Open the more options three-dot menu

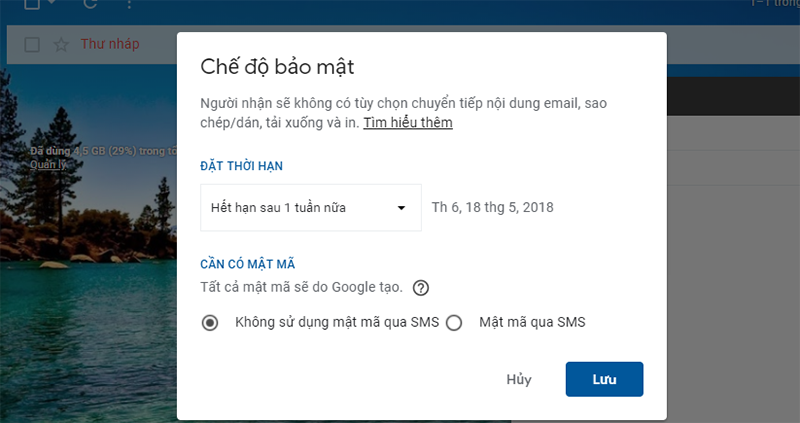[129, 4]
